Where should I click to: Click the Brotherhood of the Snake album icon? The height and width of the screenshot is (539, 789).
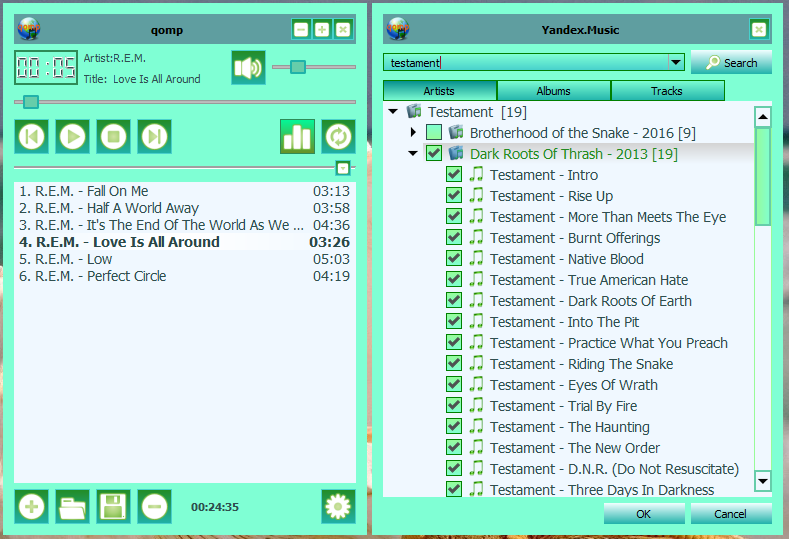tap(456, 132)
